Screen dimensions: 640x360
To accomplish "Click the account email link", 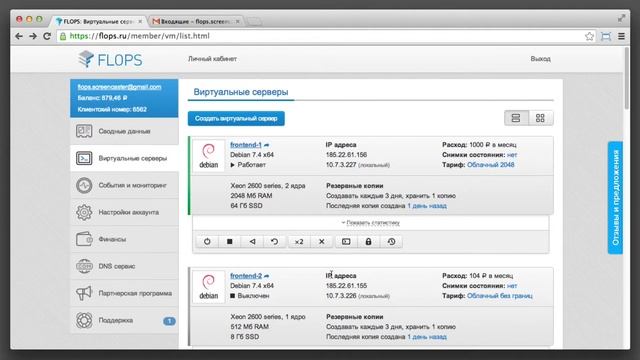I will pyautogui.click(x=120, y=87).
